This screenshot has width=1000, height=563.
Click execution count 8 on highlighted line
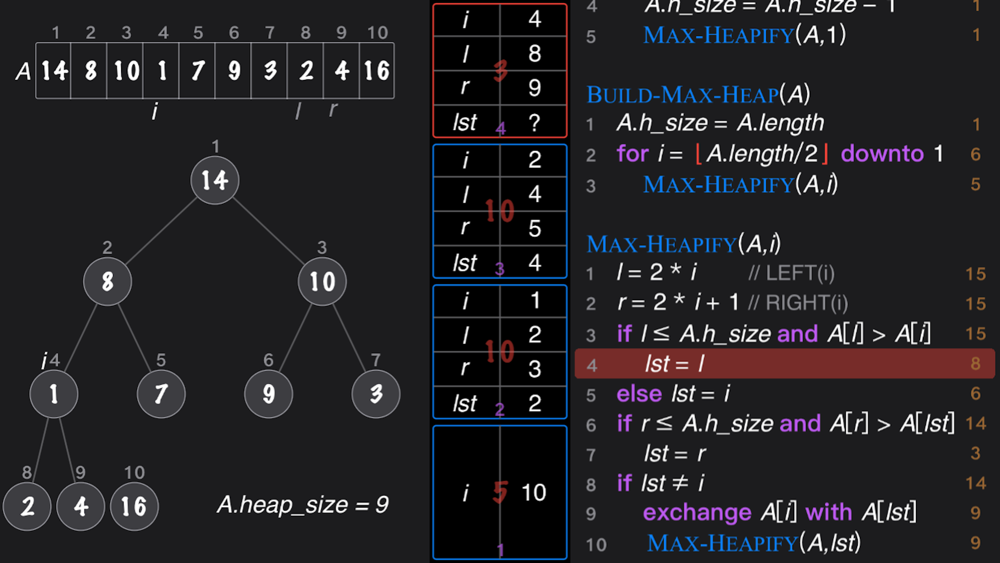(975, 363)
